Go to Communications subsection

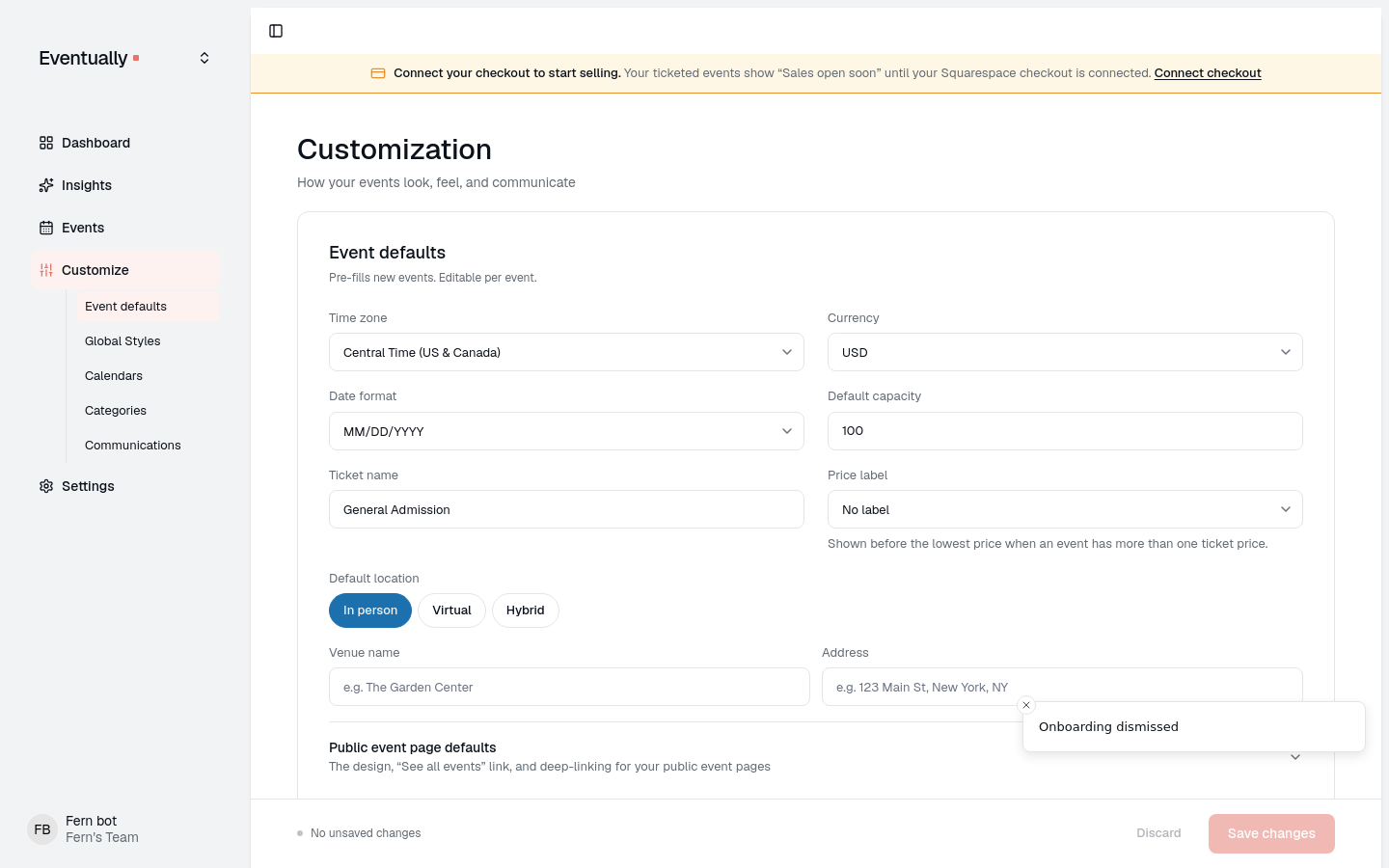point(148,446)
